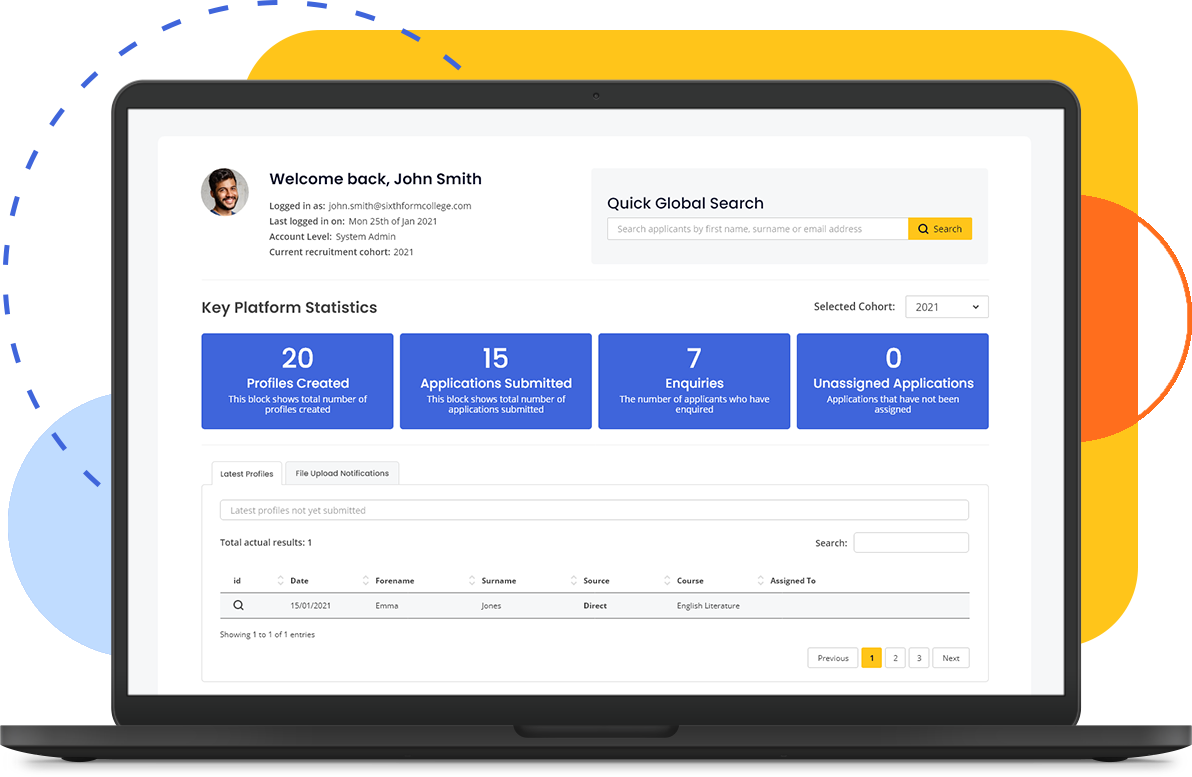Expand the Selected Cohort 2021 dropdown
Viewport: 1192px width, 777px height.
pyautogui.click(x=946, y=307)
